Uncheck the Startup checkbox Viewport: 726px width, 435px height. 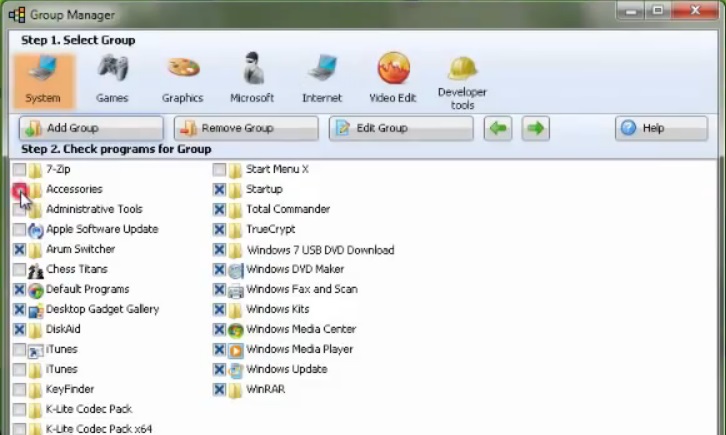point(219,189)
